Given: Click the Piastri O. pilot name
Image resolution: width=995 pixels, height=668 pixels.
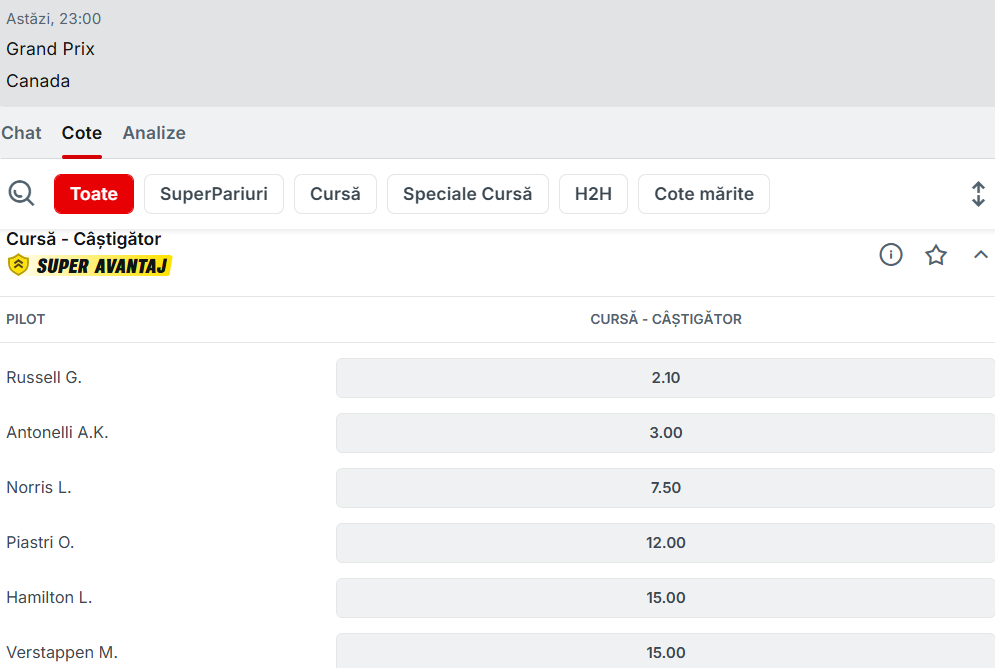Looking at the screenshot, I should (40, 542).
